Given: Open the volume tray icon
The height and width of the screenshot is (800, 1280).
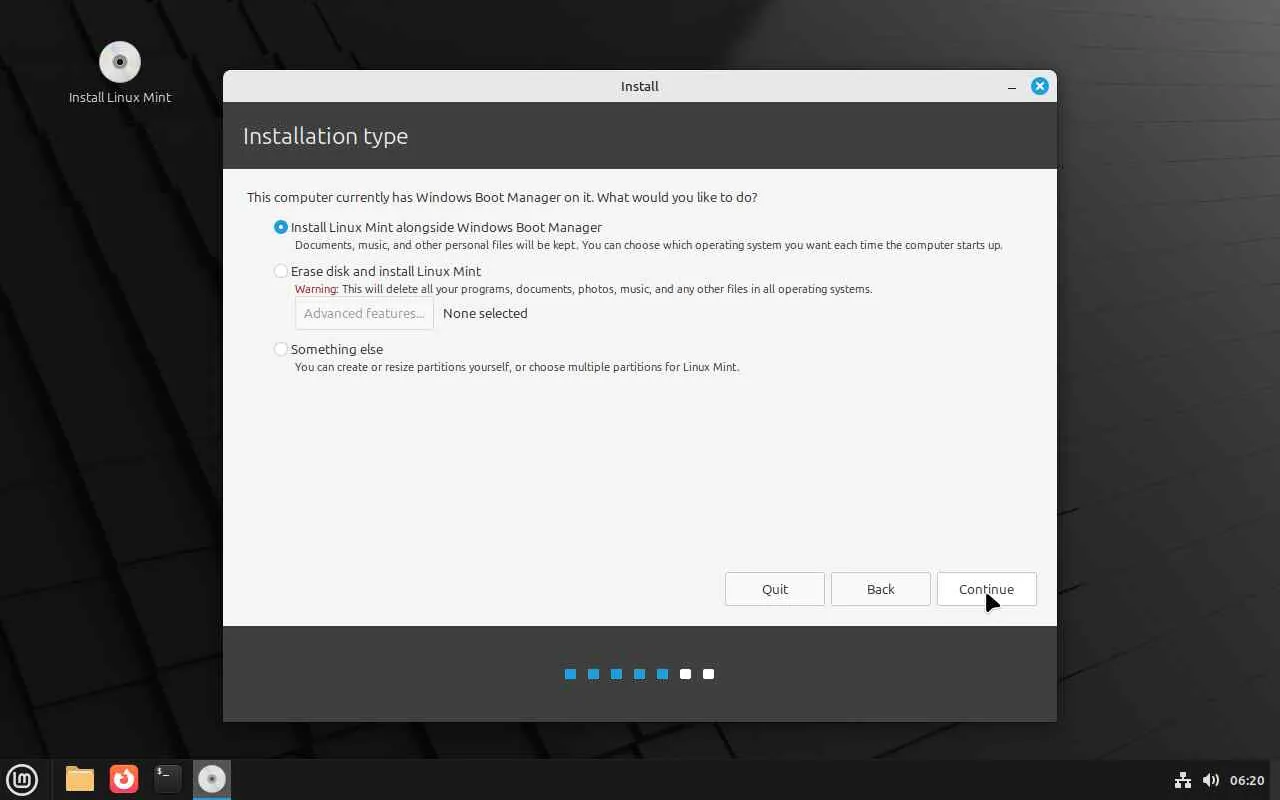Looking at the screenshot, I should tap(1211, 780).
